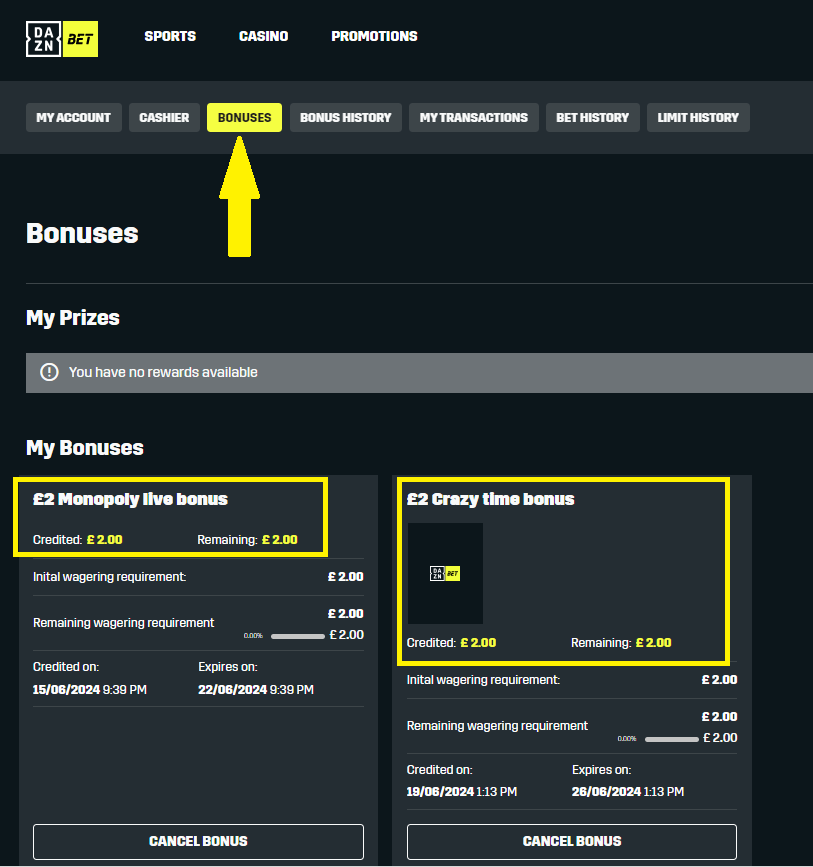Screen dimensions: 813x867
Task: Click Monopoly bonus 'Inital wagering requirement' label
Action: 110,577
